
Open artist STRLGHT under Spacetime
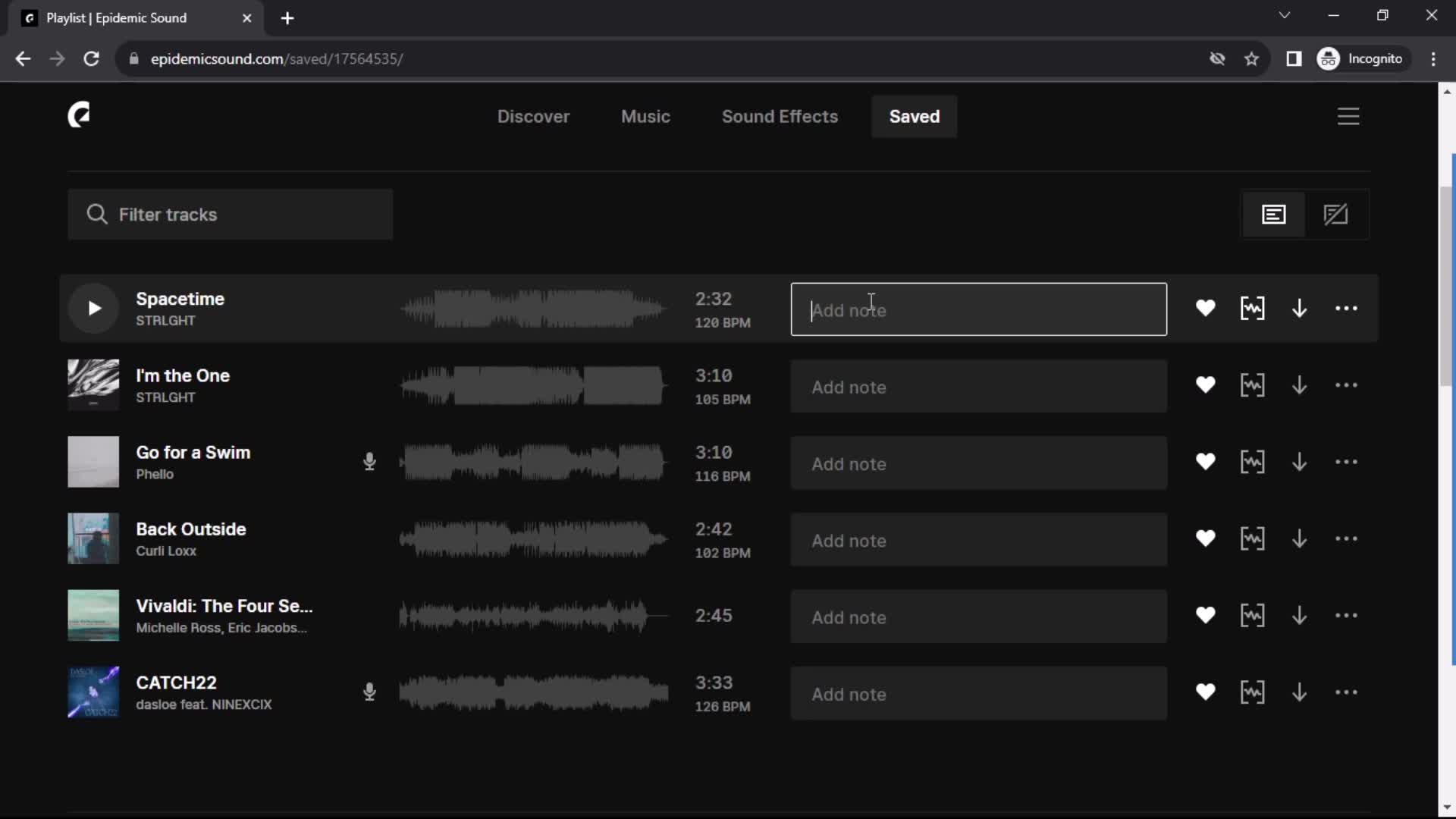tap(165, 321)
